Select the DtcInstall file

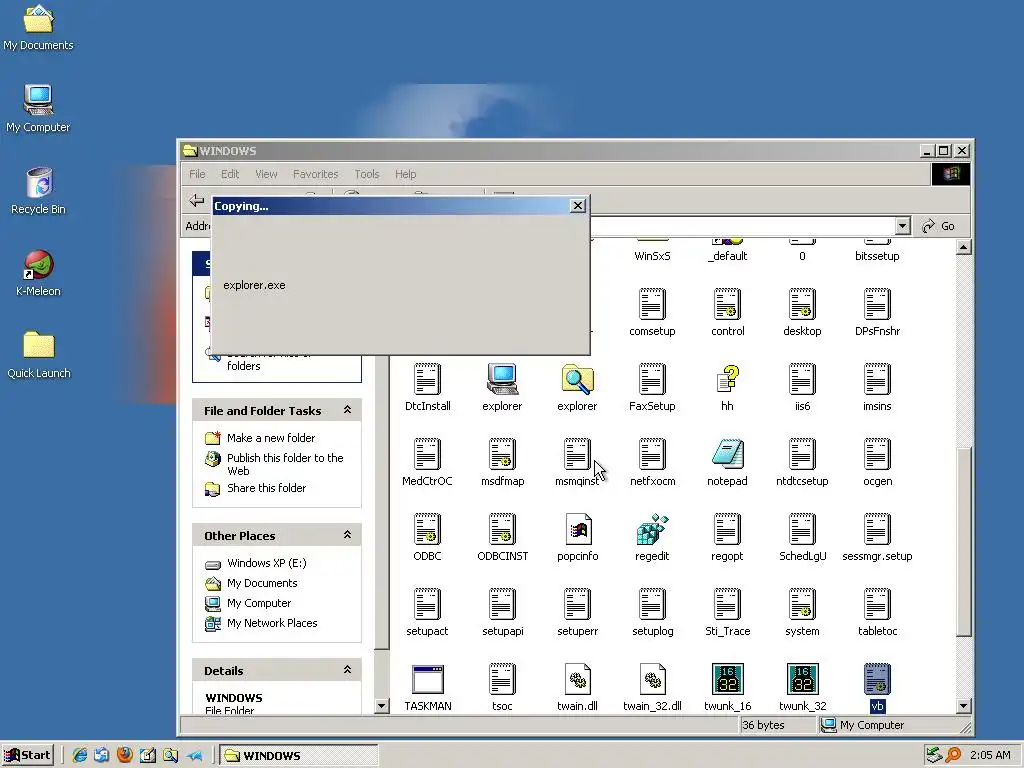[427, 387]
